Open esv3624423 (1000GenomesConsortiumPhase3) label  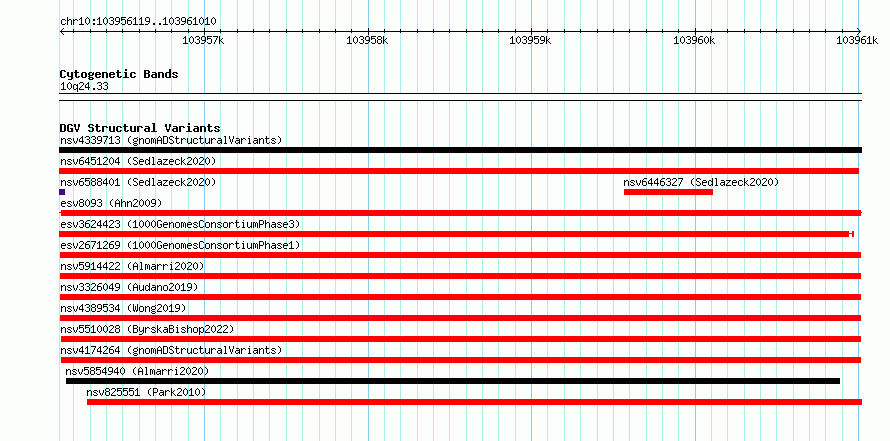[180, 224]
